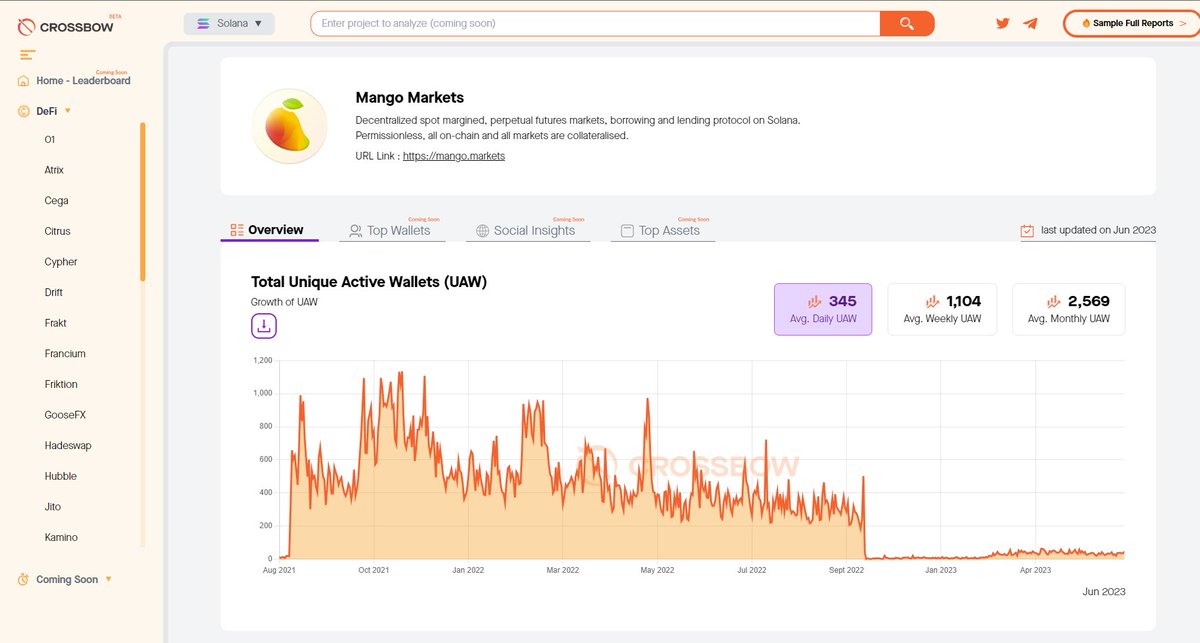Viewport: 1200px width, 643px height.
Task: Select the Avg. Monthly UAW card
Action: 1069,309
